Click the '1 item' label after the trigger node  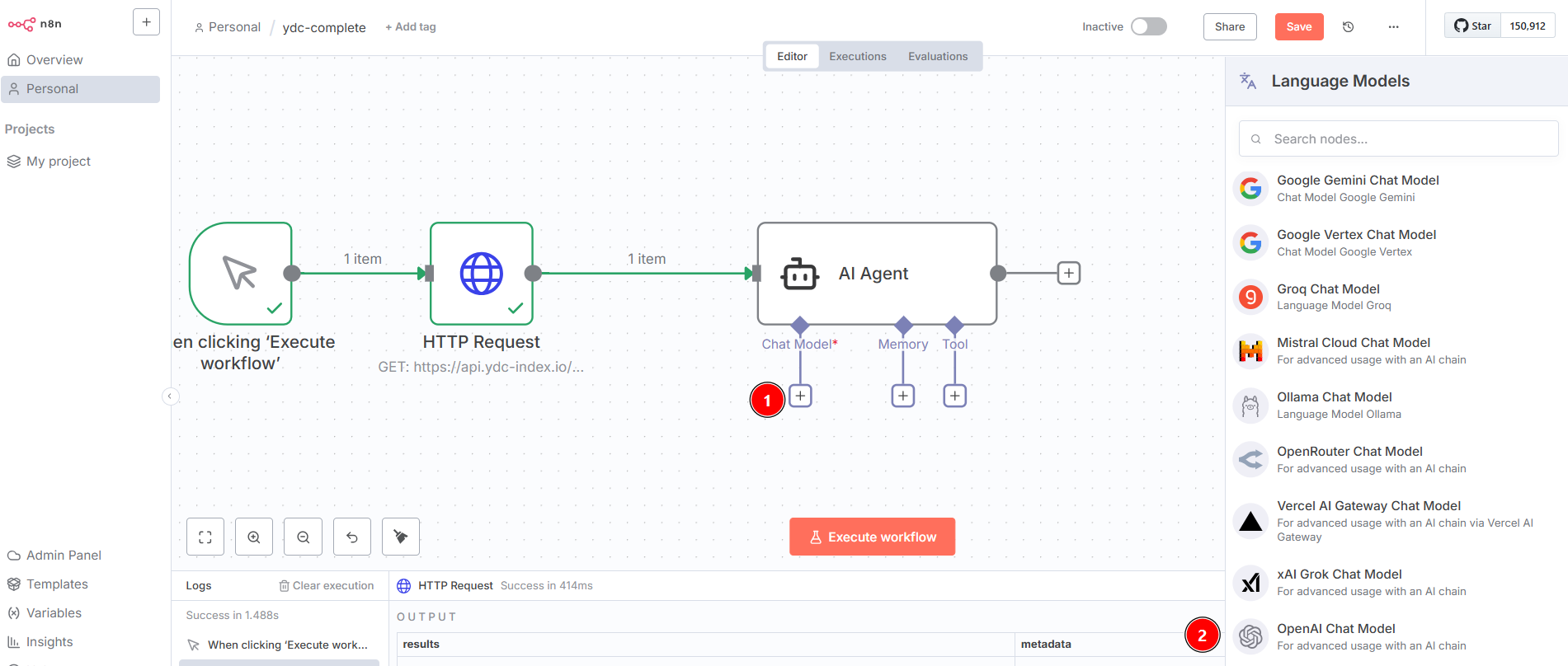tap(363, 259)
